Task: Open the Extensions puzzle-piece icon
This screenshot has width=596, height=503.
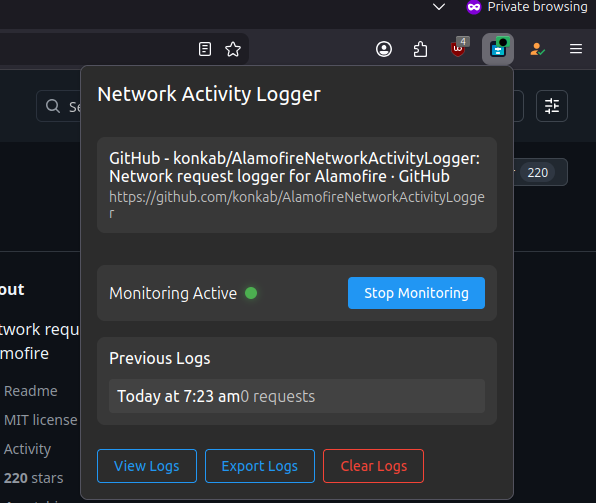Action: (x=420, y=49)
